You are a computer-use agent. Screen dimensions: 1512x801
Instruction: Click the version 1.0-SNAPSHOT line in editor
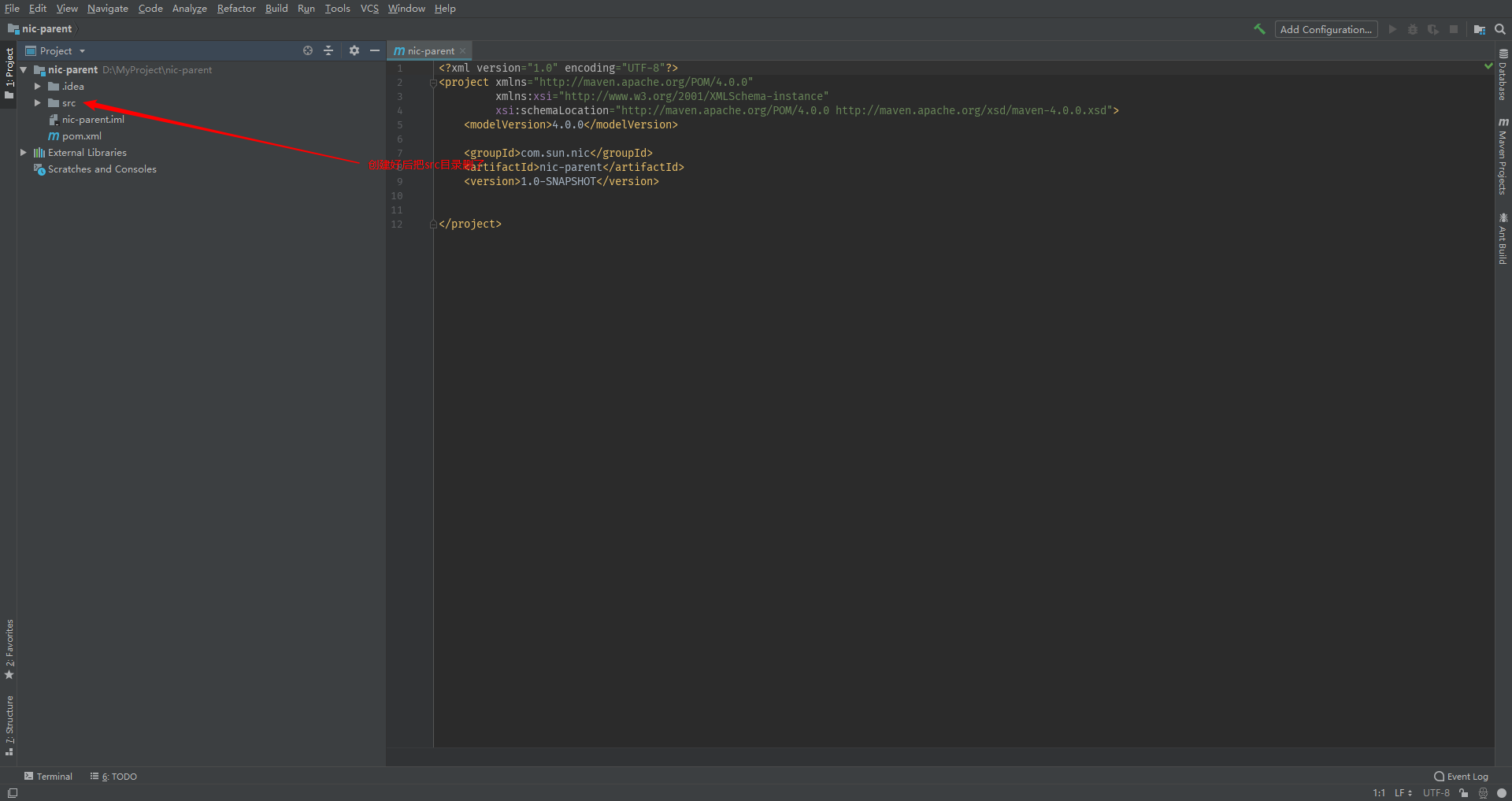point(561,182)
